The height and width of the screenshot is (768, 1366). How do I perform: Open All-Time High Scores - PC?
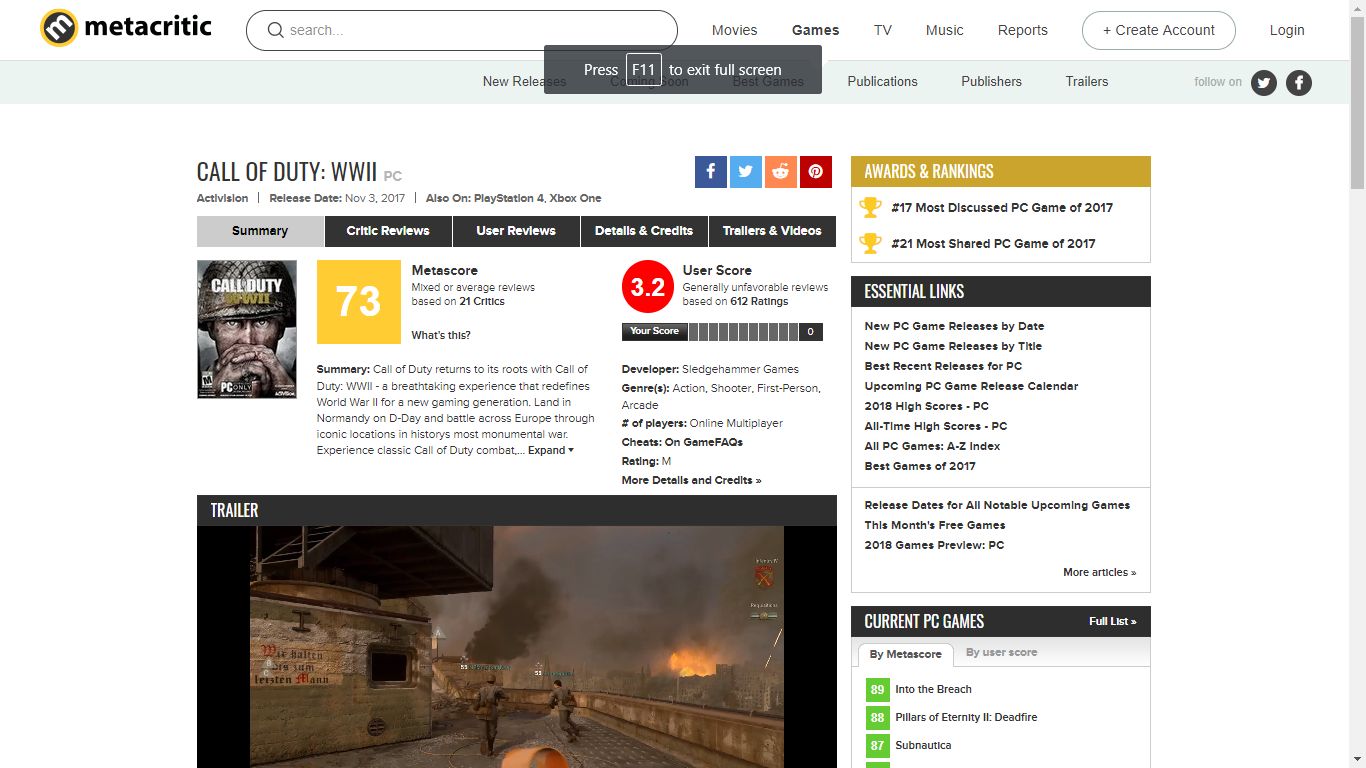(x=936, y=426)
